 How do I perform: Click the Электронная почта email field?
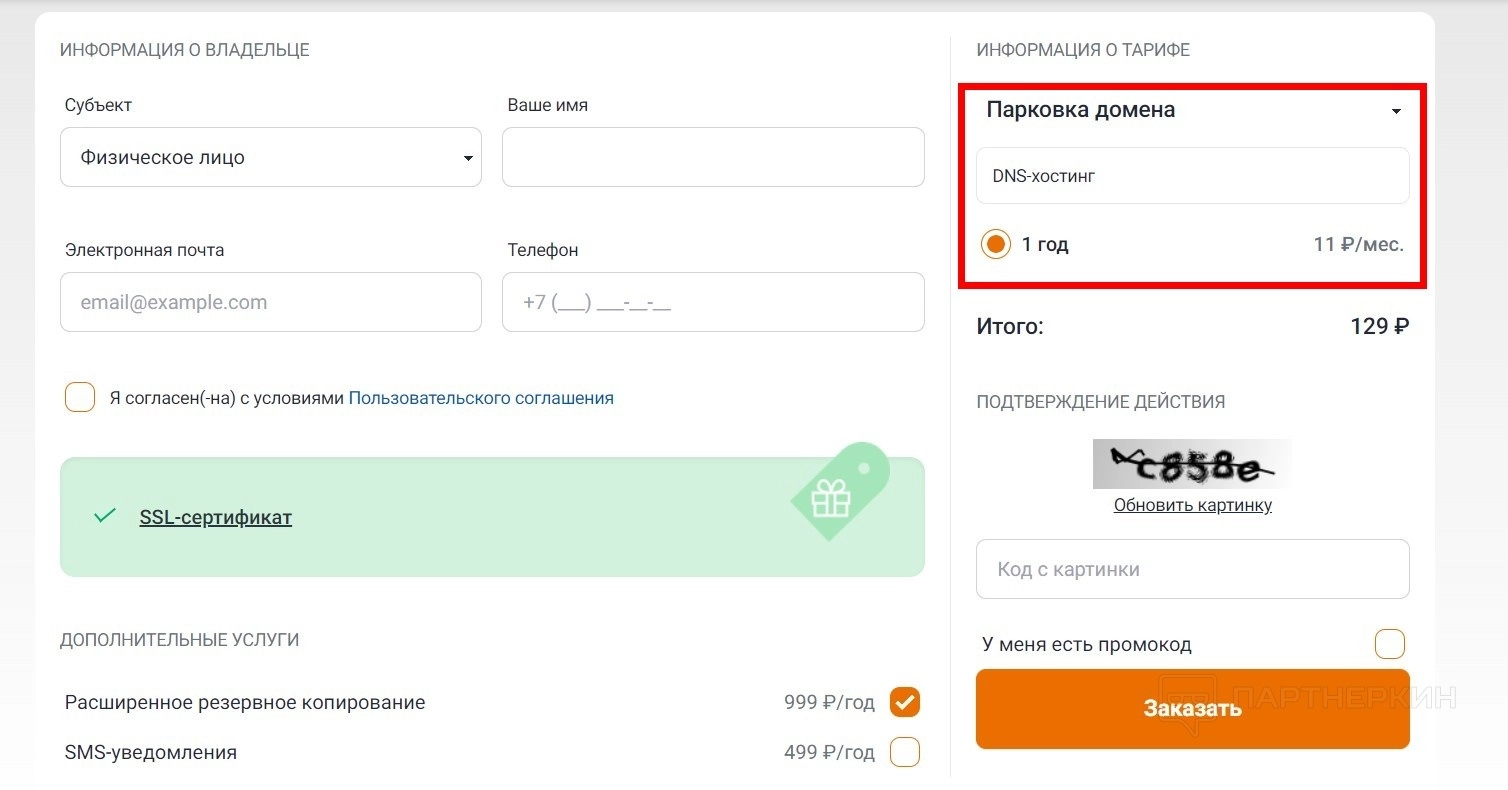[270, 302]
